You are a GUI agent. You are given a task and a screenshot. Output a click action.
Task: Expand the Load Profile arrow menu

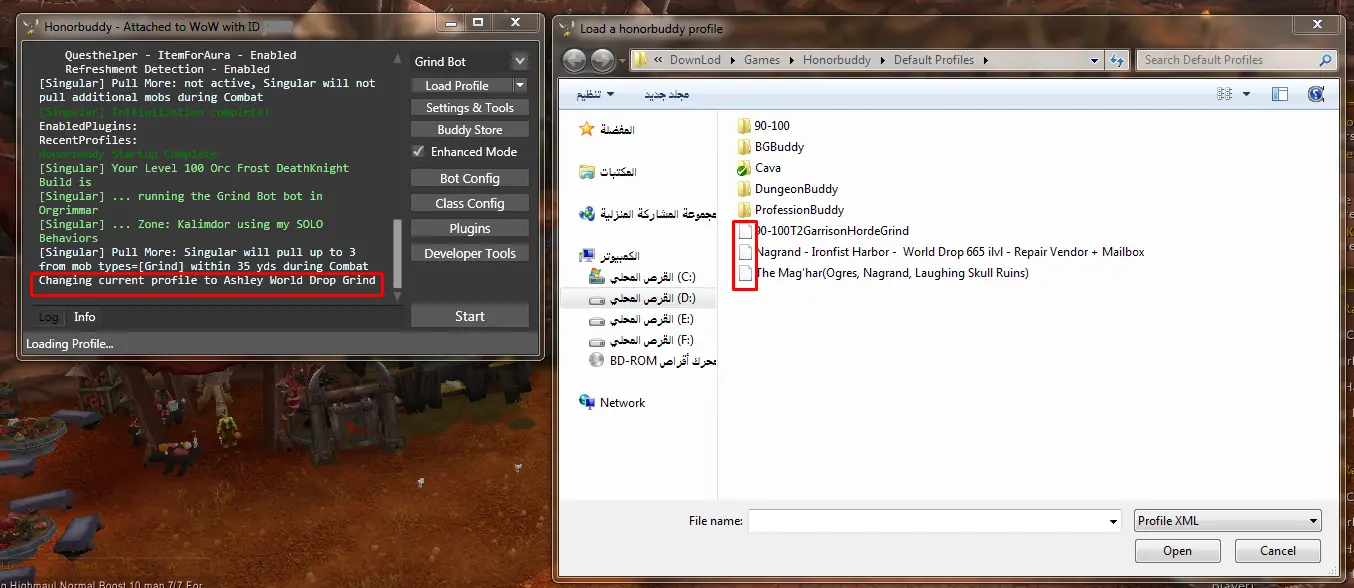click(x=520, y=86)
